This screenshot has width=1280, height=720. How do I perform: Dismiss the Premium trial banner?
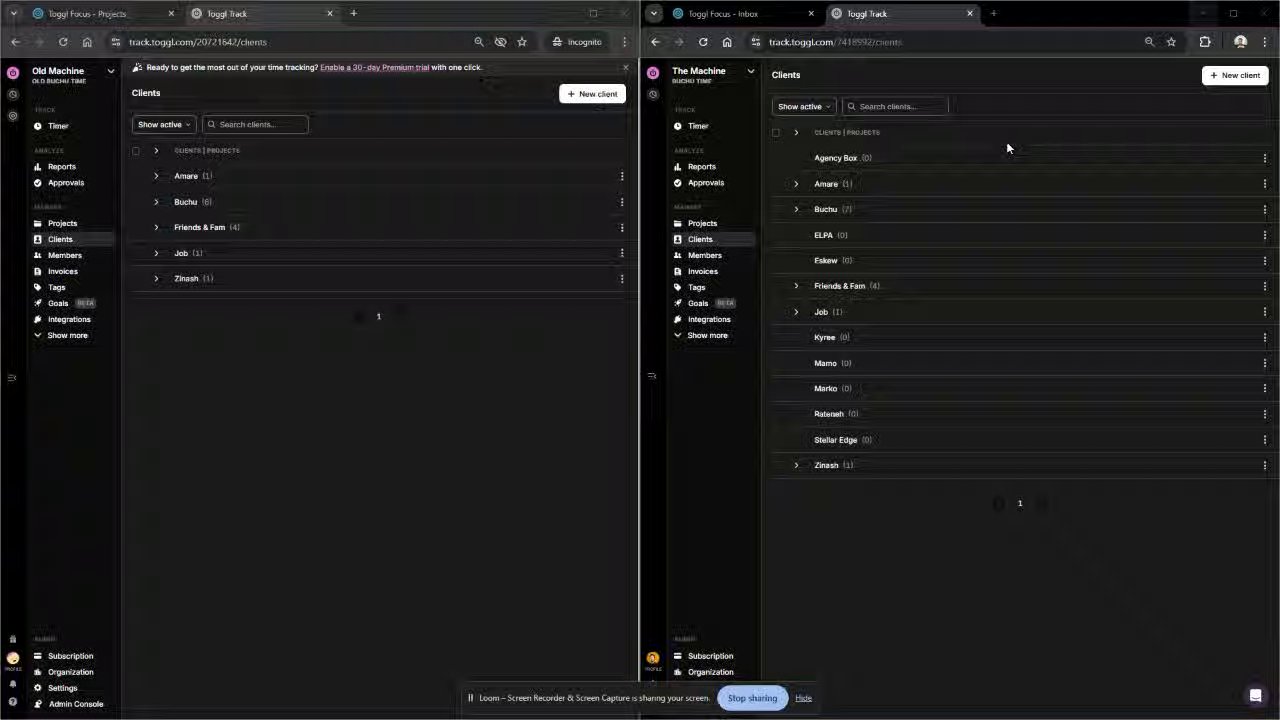tap(626, 68)
